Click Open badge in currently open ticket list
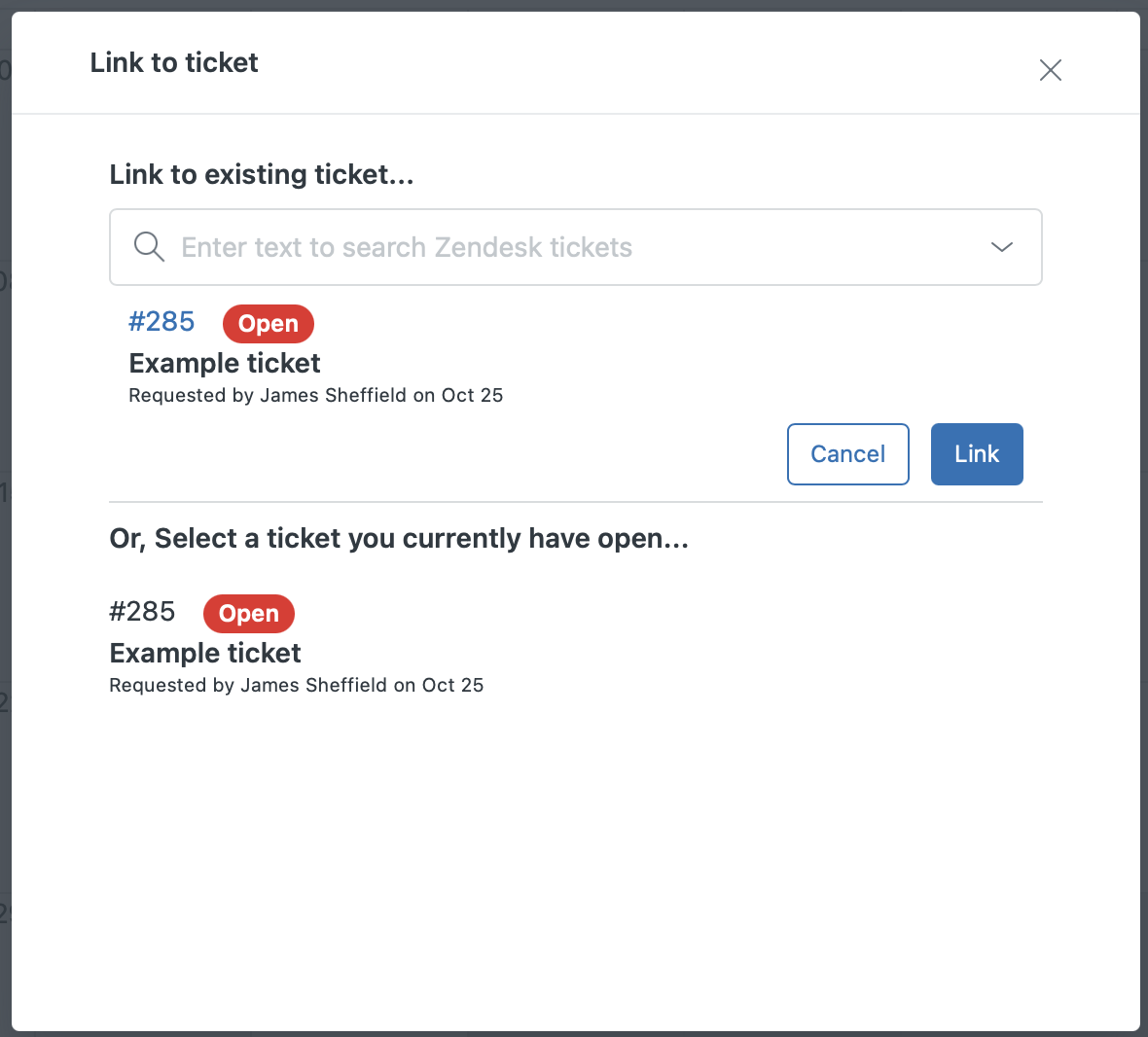1148x1037 pixels. point(249,614)
